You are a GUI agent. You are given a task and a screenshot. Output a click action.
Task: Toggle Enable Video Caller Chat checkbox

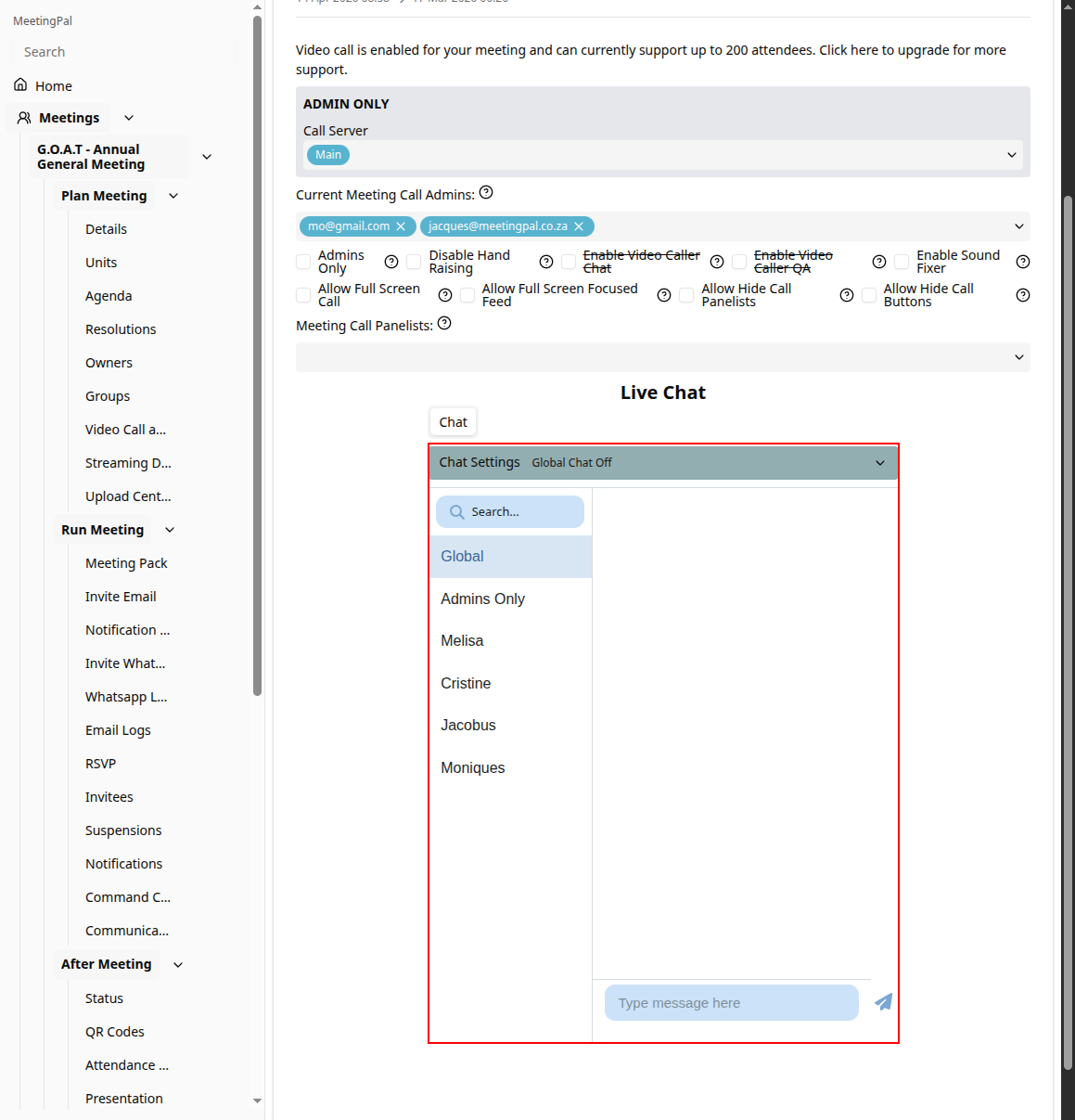[x=569, y=262]
